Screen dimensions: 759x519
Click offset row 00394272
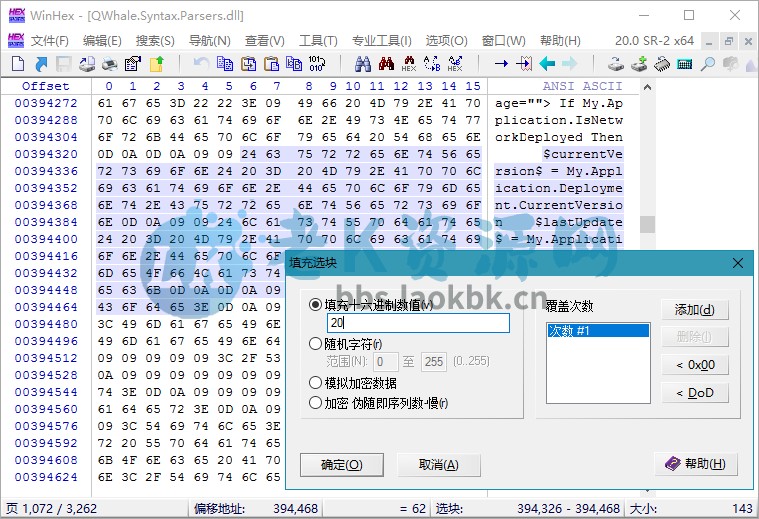click(46, 103)
